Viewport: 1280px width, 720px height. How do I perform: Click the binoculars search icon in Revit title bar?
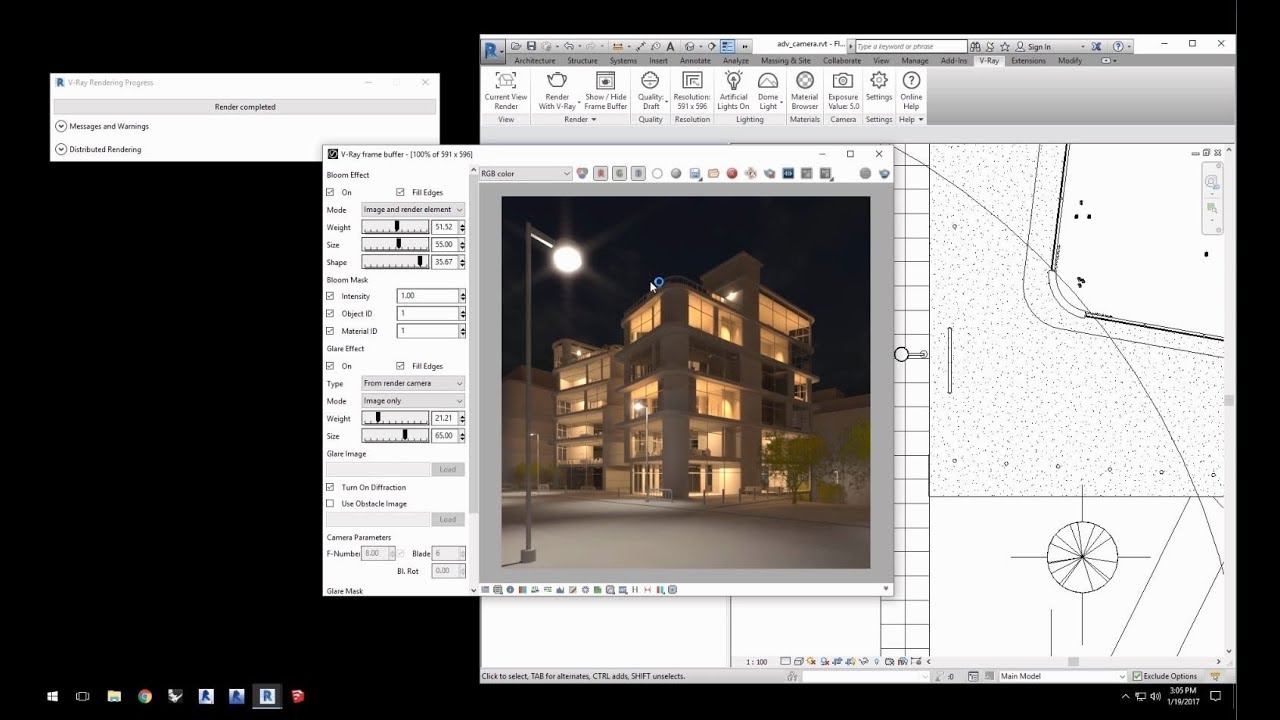pyautogui.click(x=975, y=46)
